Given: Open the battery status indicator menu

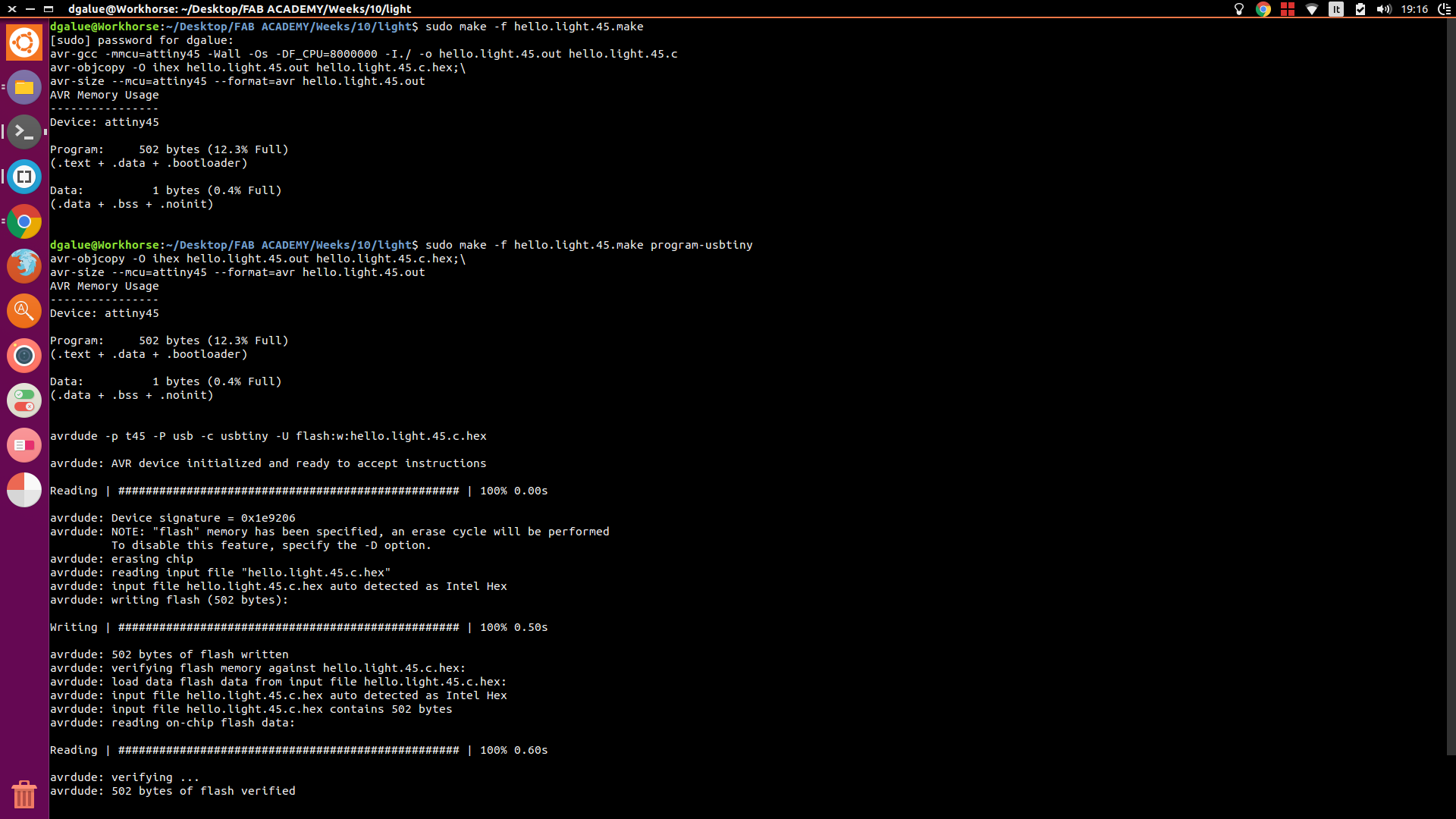Looking at the screenshot, I should tap(1360, 9).
